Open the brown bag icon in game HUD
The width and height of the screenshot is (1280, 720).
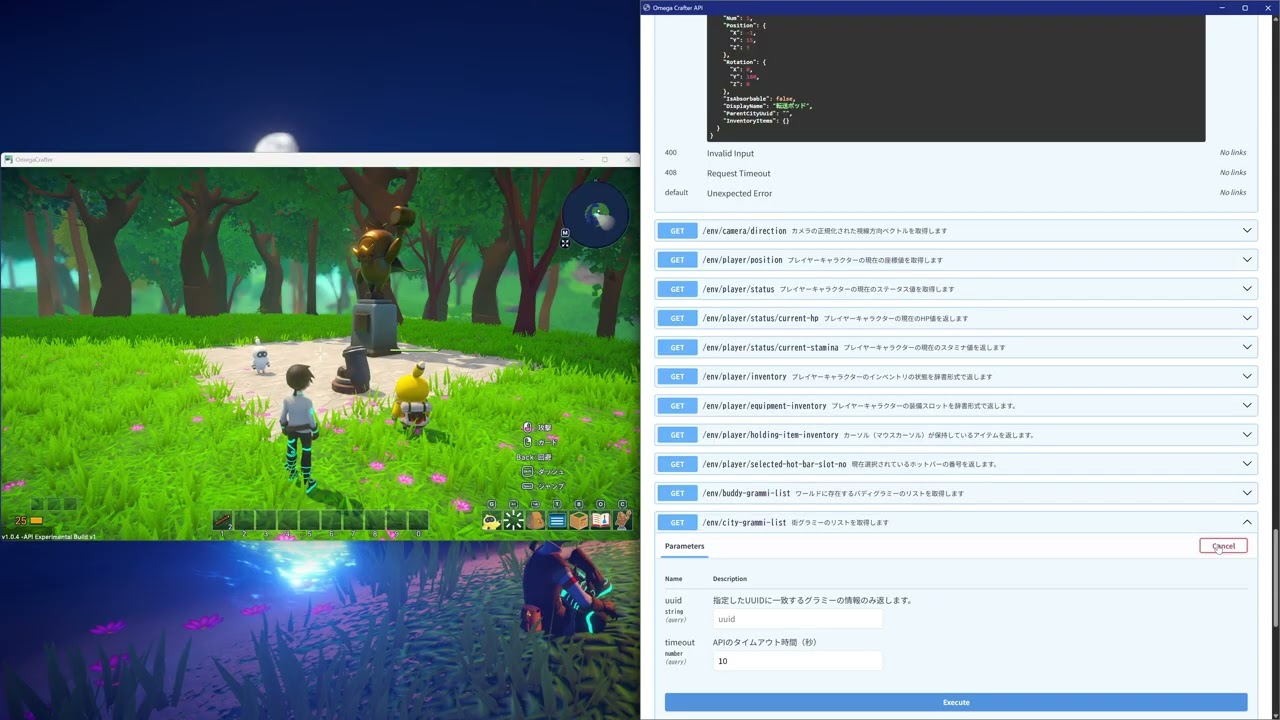(x=536, y=520)
